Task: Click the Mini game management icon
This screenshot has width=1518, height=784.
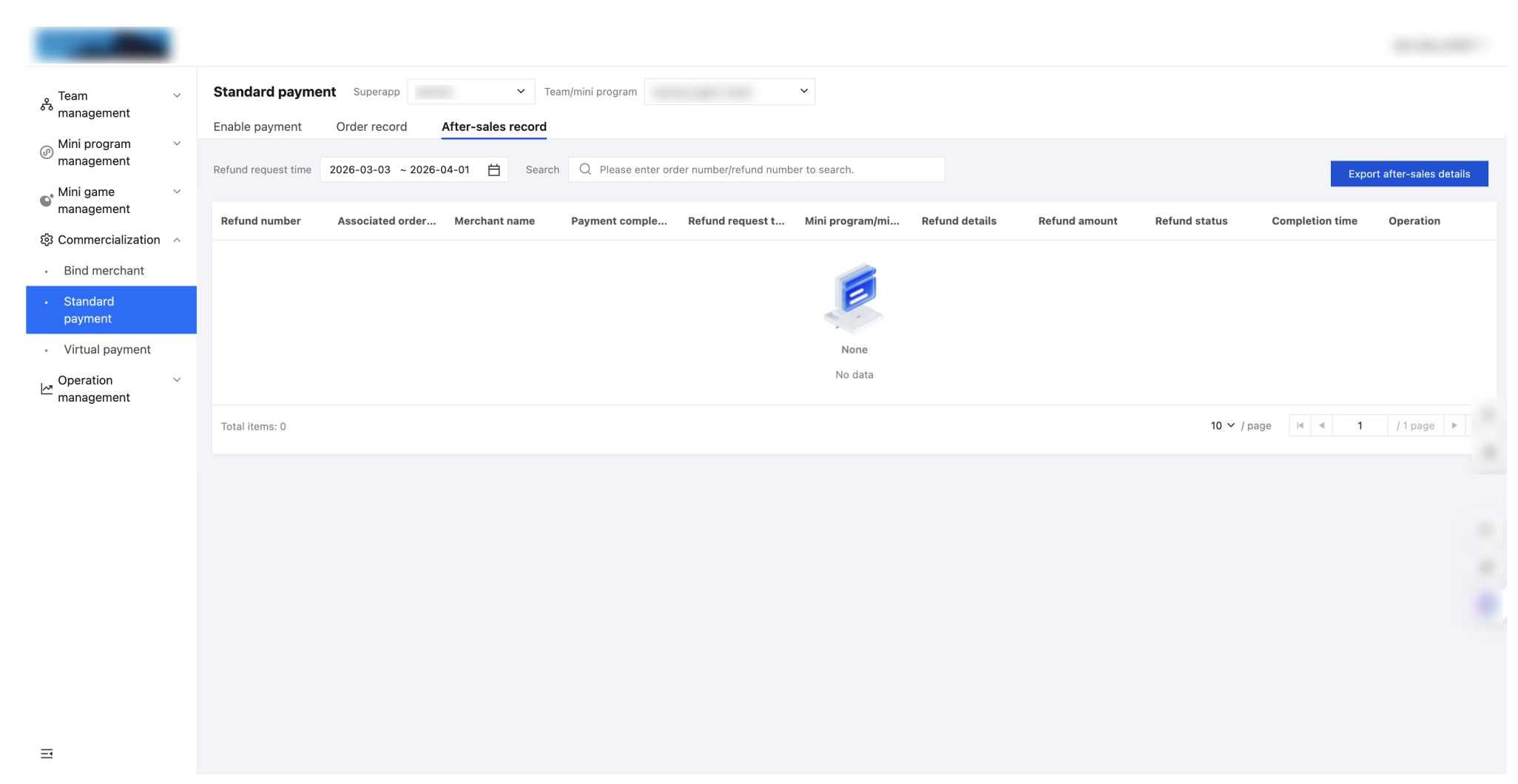Action: (47, 200)
